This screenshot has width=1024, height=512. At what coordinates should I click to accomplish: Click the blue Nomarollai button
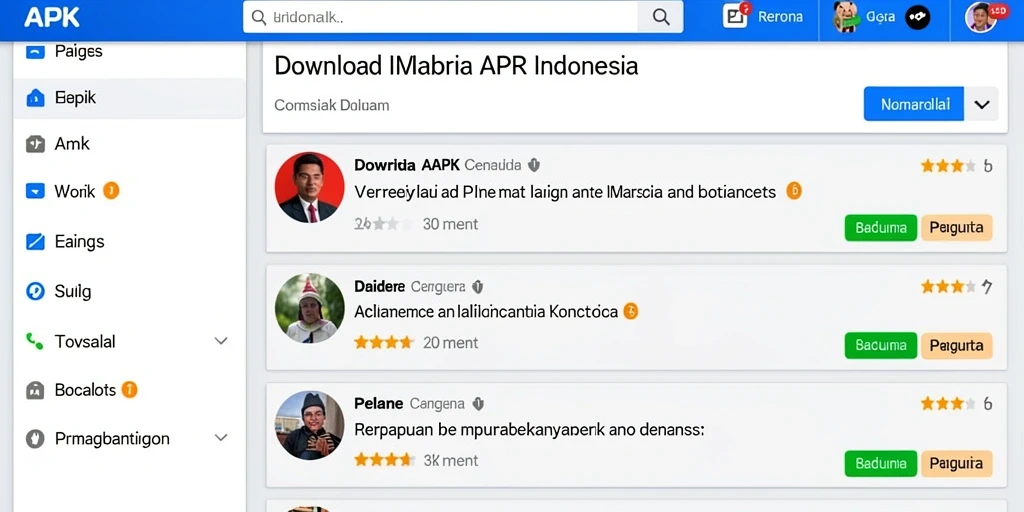coord(914,104)
